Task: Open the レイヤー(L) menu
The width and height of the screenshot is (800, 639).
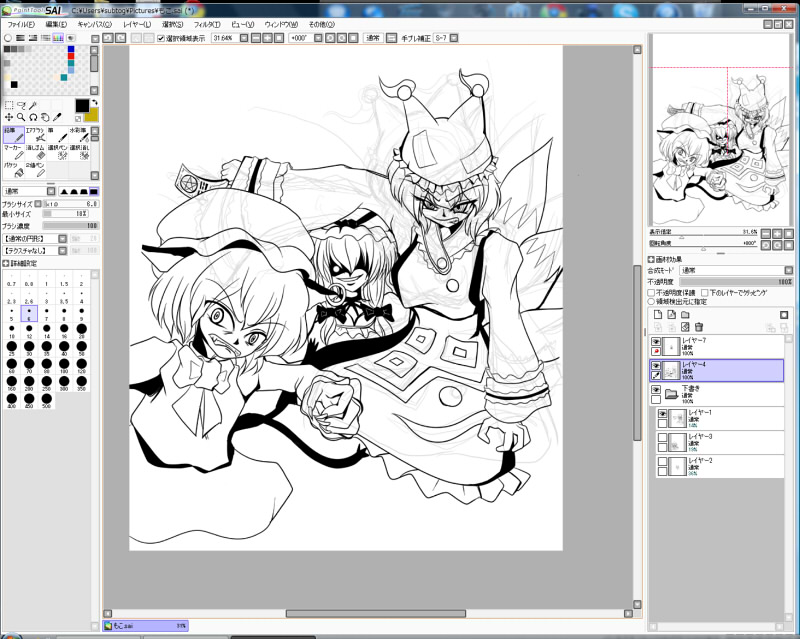Action: (137, 24)
